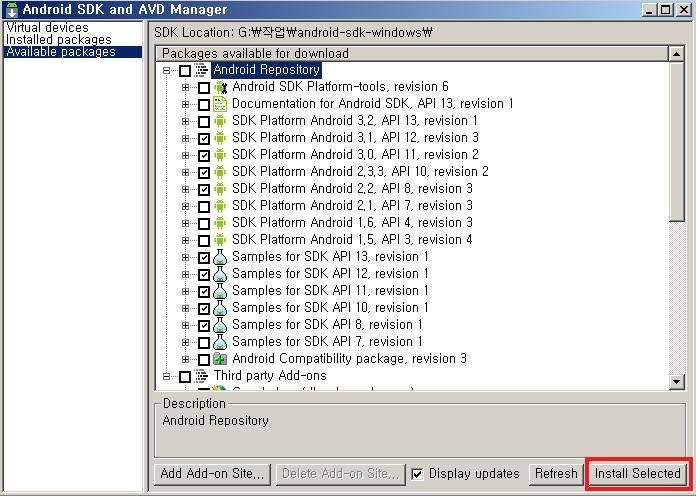This screenshot has width=696, height=496.
Task: Click Packages available for download column header
Action: click(x=411, y=54)
